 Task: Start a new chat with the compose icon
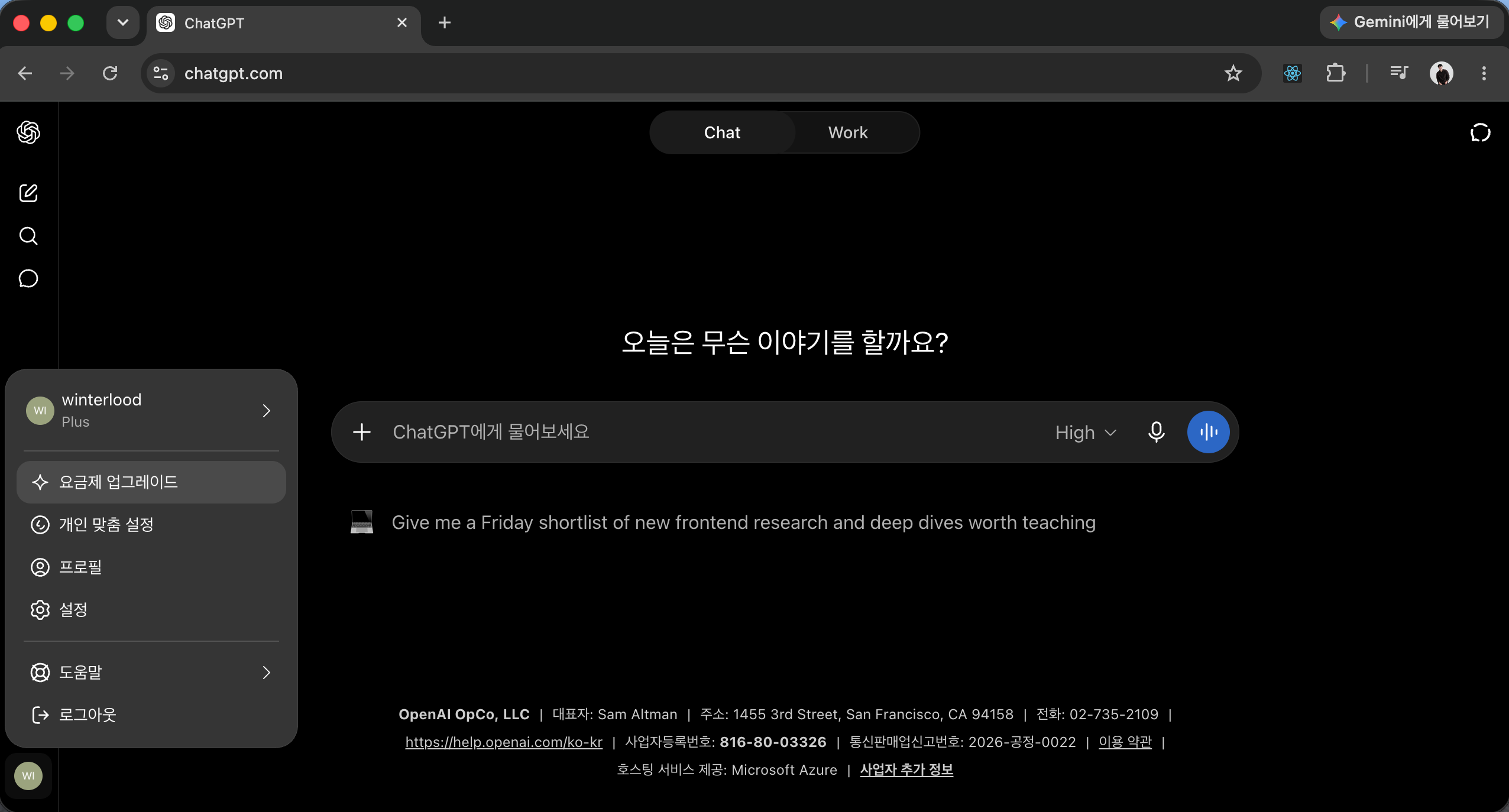pyautogui.click(x=28, y=193)
